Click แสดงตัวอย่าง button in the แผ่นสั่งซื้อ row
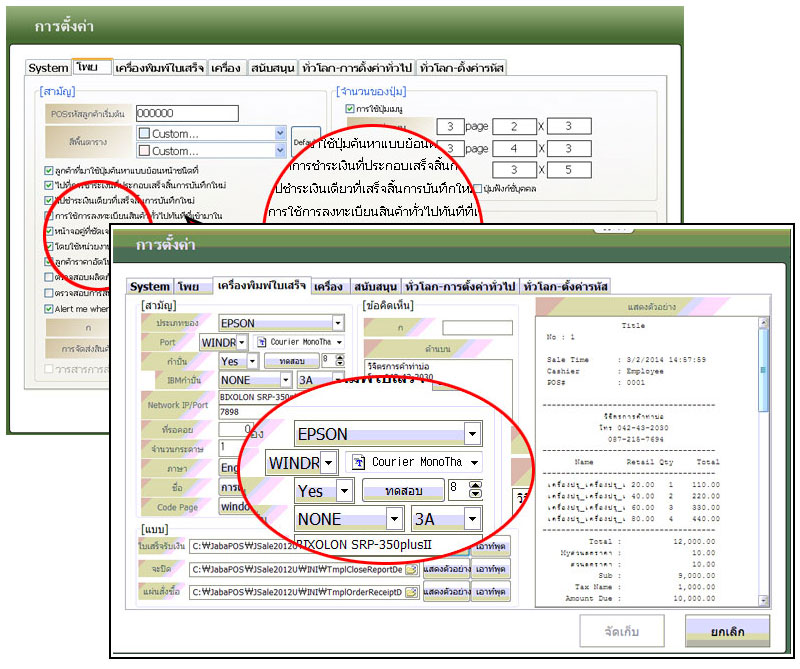This screenshot has height=669, width=800. click(446, 592)
